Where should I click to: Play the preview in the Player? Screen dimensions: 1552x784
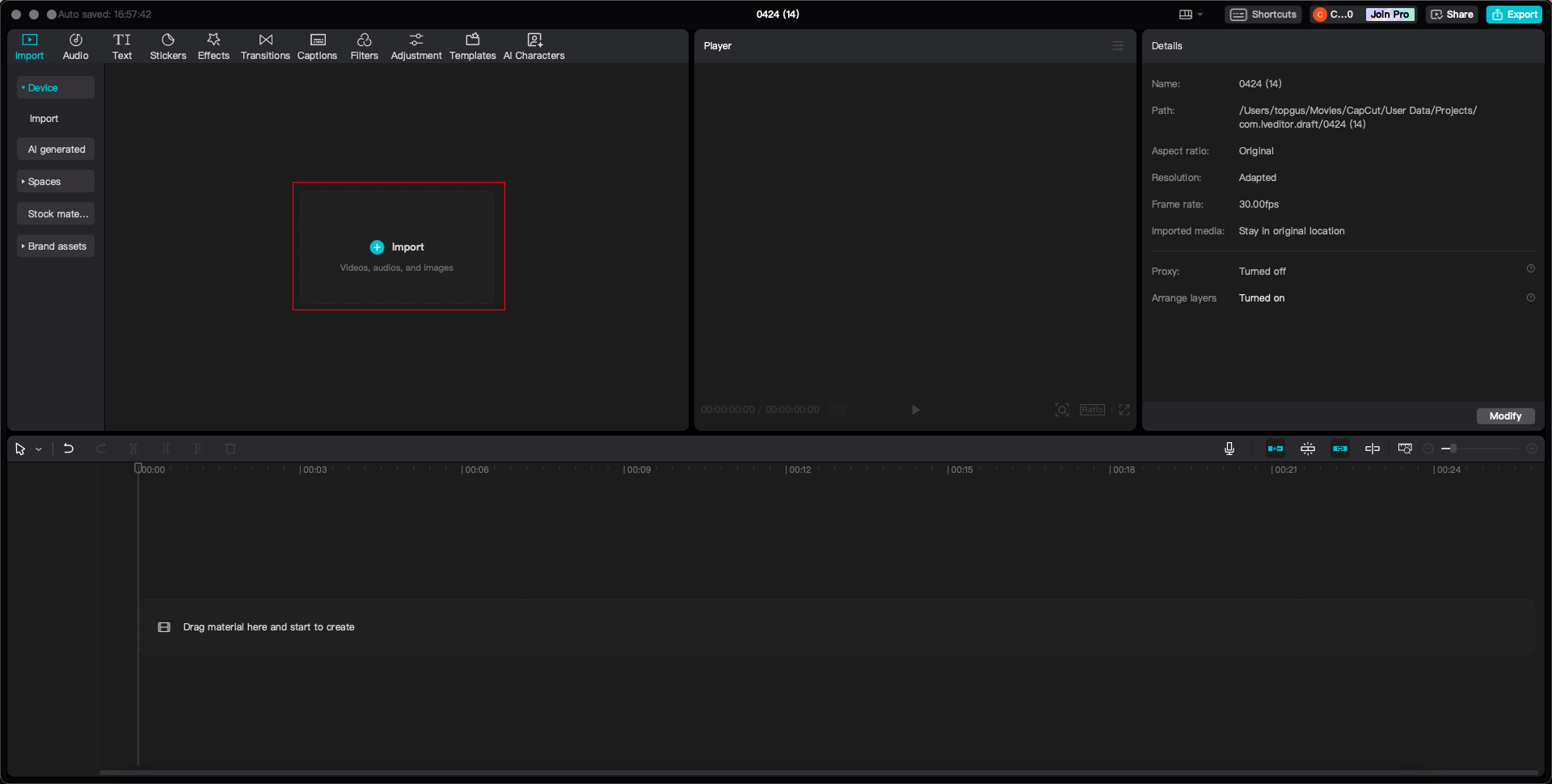[916, 410]
